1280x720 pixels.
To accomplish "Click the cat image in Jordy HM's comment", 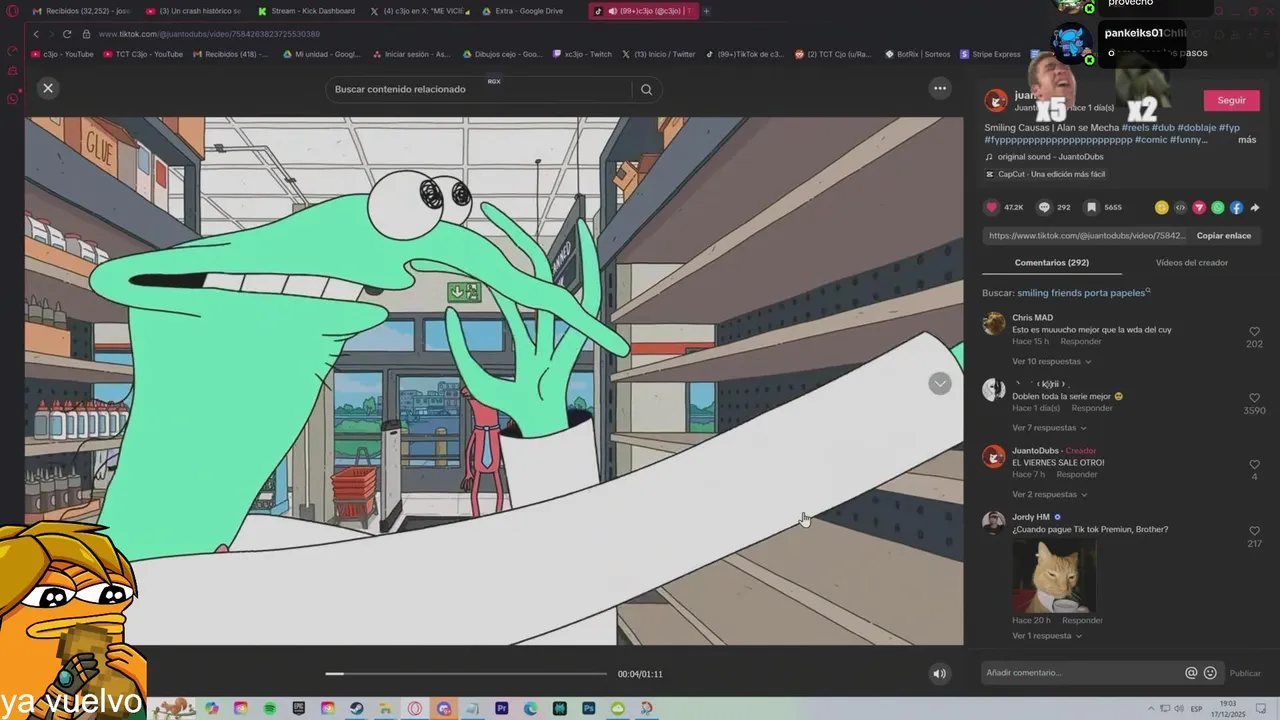I will click(1054, 576).
